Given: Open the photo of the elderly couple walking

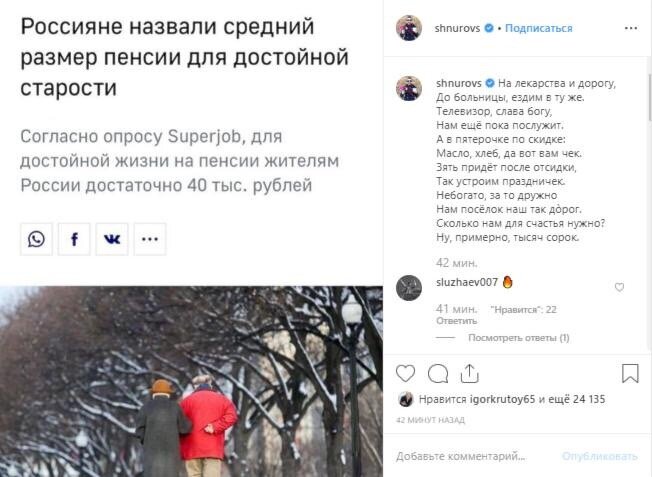Looking at the screenshot, I should point(191,381).
